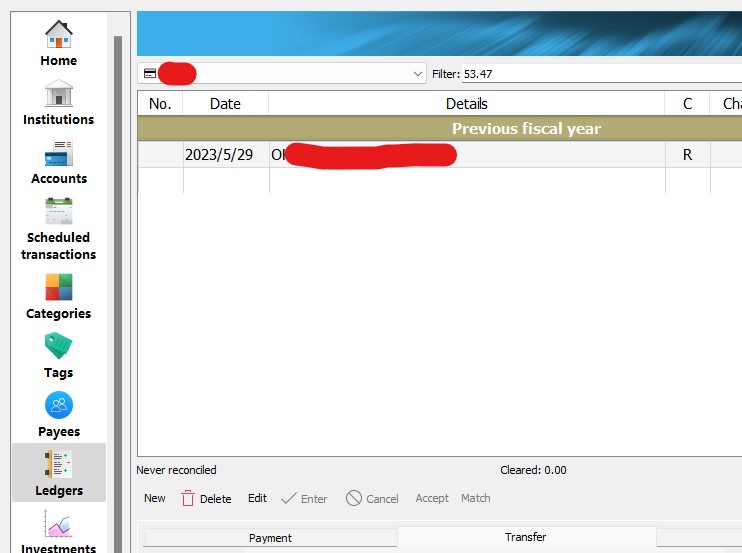The width and height of the screenshot is (742, 553).
Task: Click the Enter transaction button
Action: point(304,499)
